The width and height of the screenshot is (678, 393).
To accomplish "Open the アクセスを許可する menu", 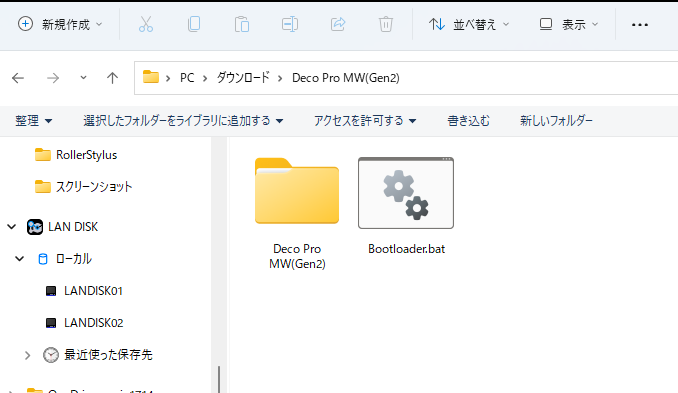I will tap(365, 121).
